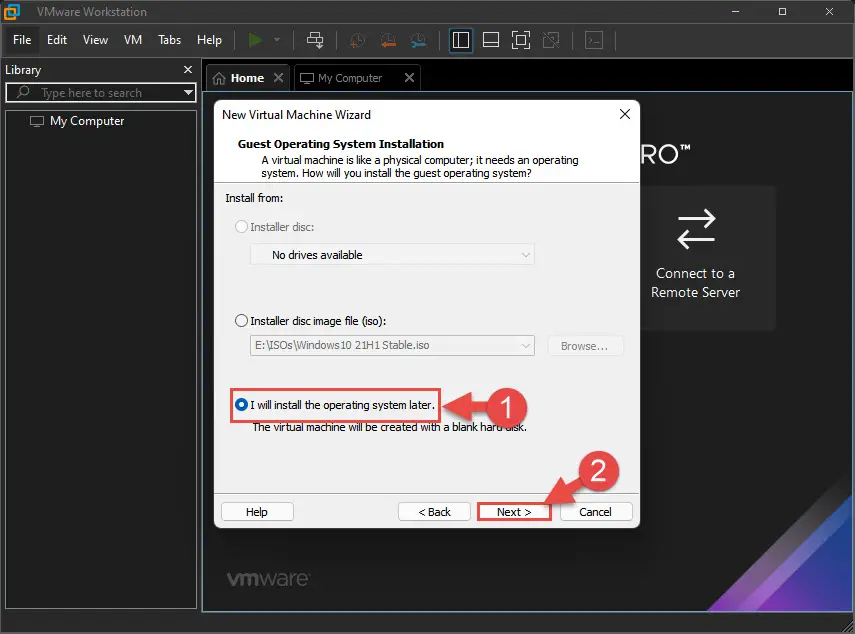Viewport: 855px width, 634px height.
Task: Open the Snapshot Manager wrench icon
Action: [x=419, y=40]
